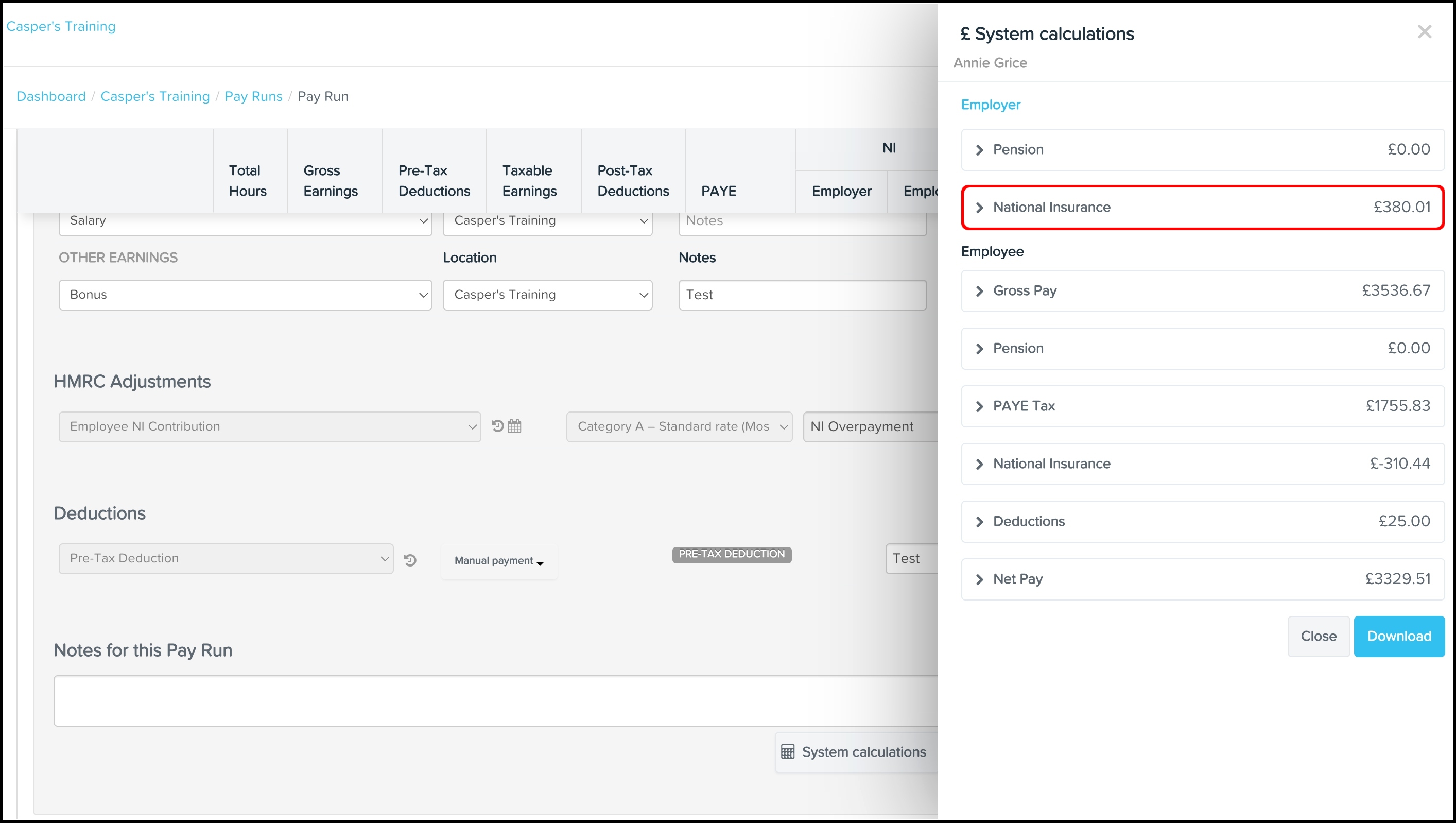Viewport: 1456px width, 823px height.
Task: Expand the Employer Pension row chevron
Action: point(980,150)
